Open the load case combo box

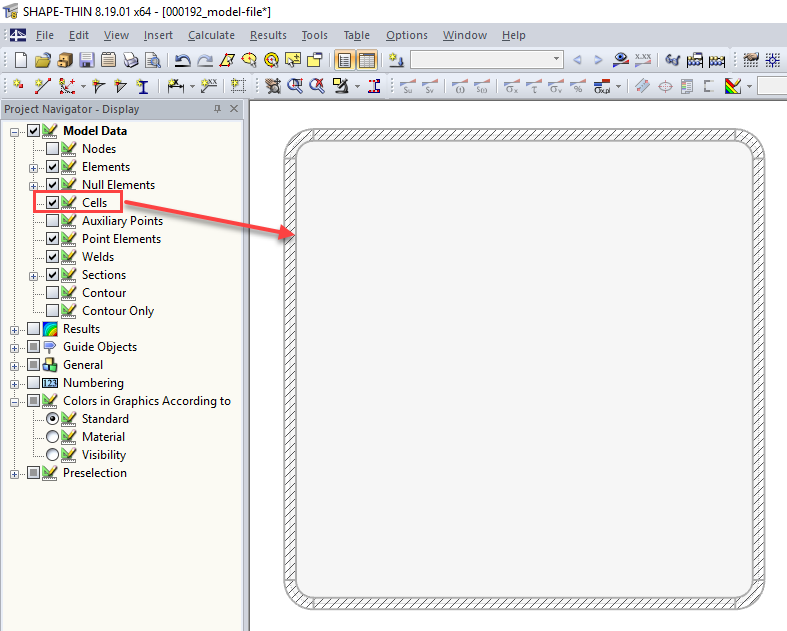(x=487, y=60)
